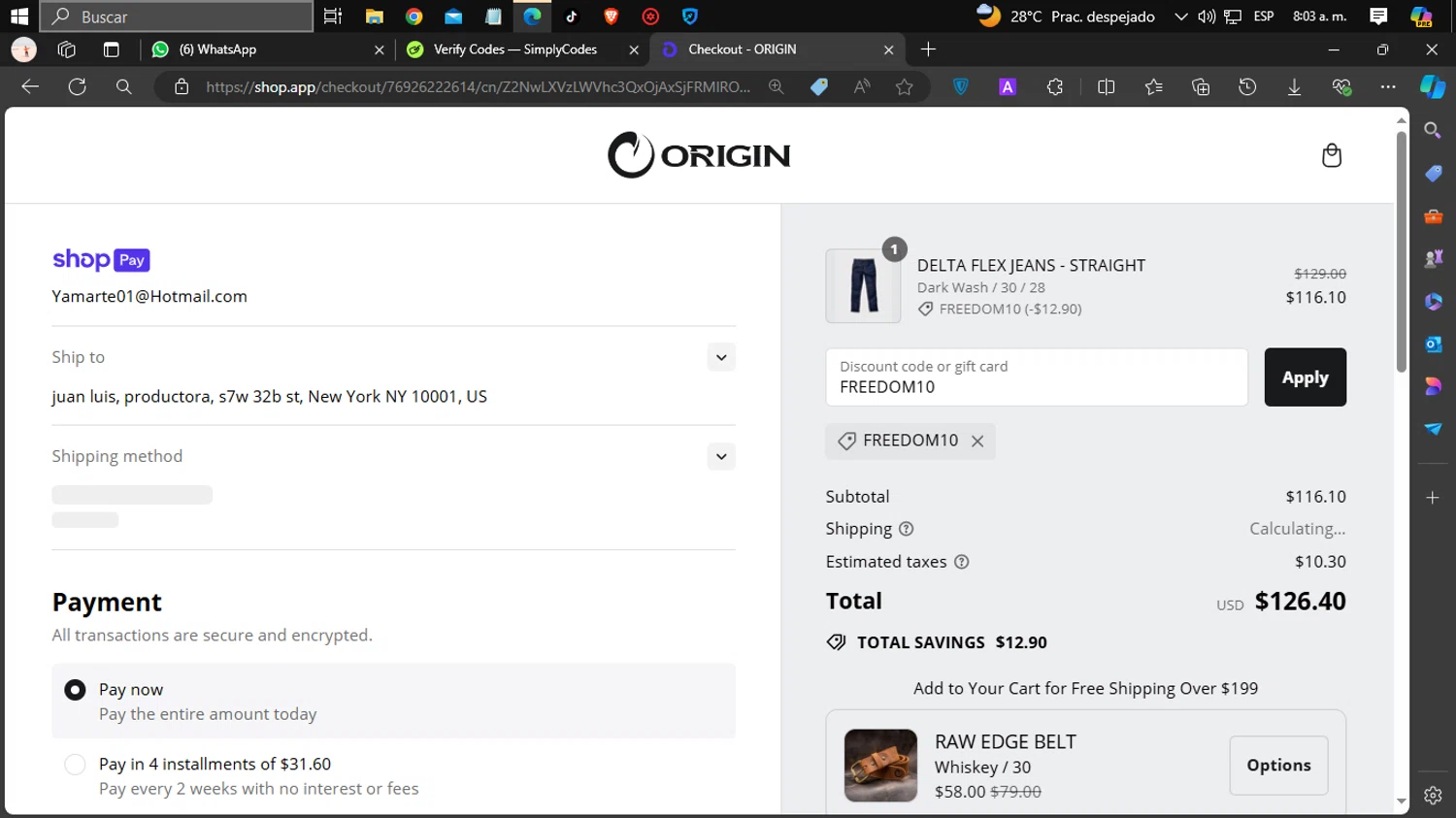This screenshot has width=1456, height=818.
Task: Click the Delta Flex Jeans thumbnail
Action: click(x=863, y=286)
